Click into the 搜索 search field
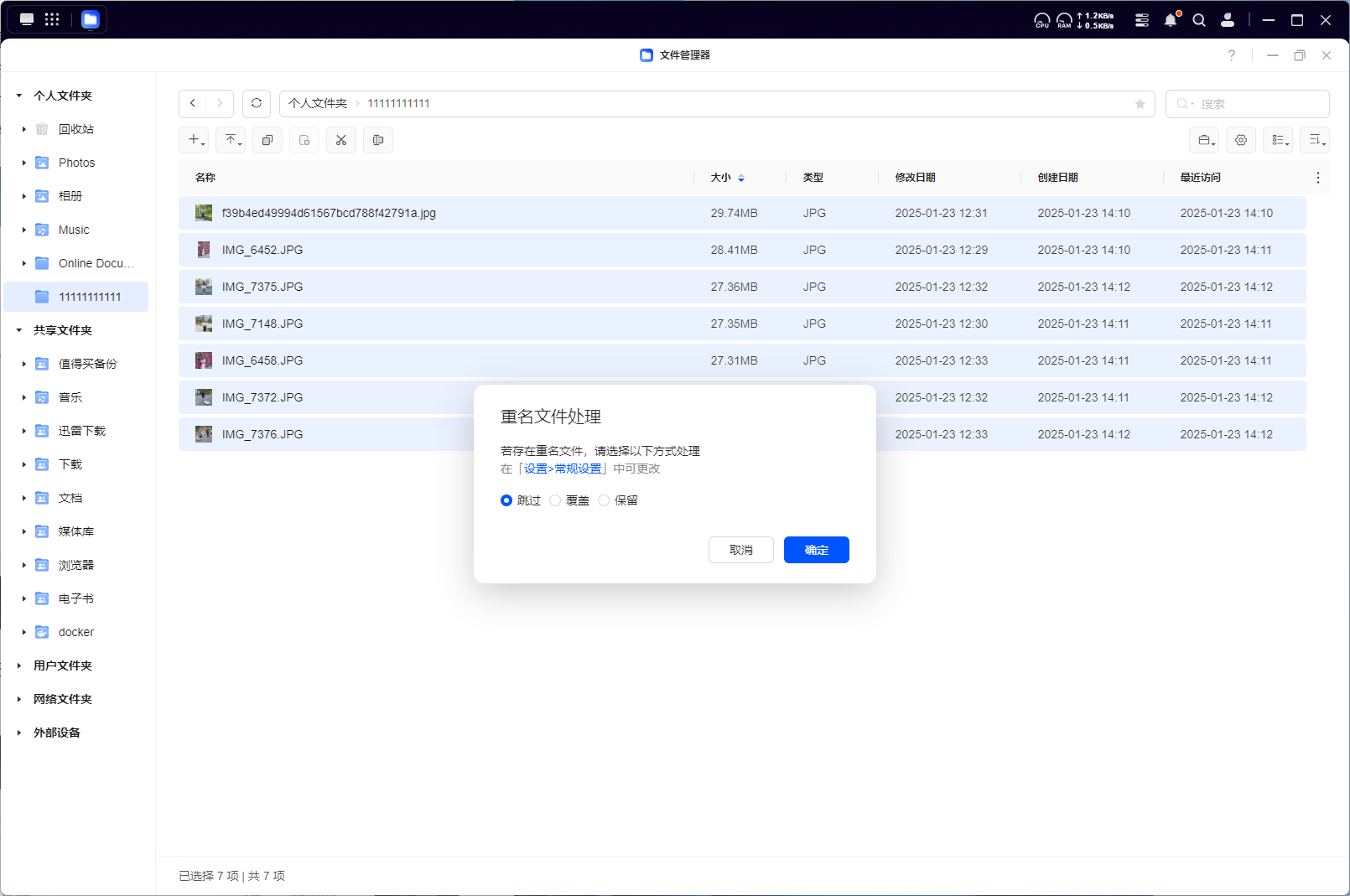Screen dimensions: 1350x896 pyautogui.click(x=1248, y=104)
